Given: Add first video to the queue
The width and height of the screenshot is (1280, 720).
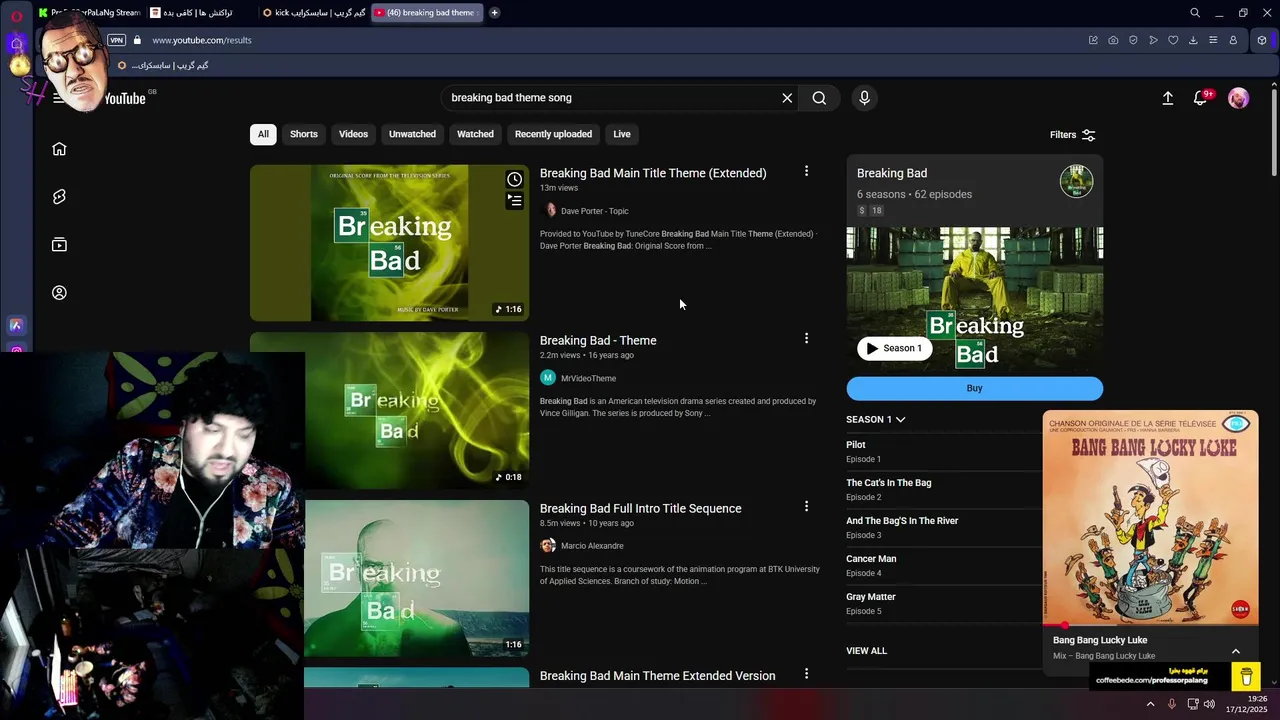Looking at the screenshot, I should [514, 201].
